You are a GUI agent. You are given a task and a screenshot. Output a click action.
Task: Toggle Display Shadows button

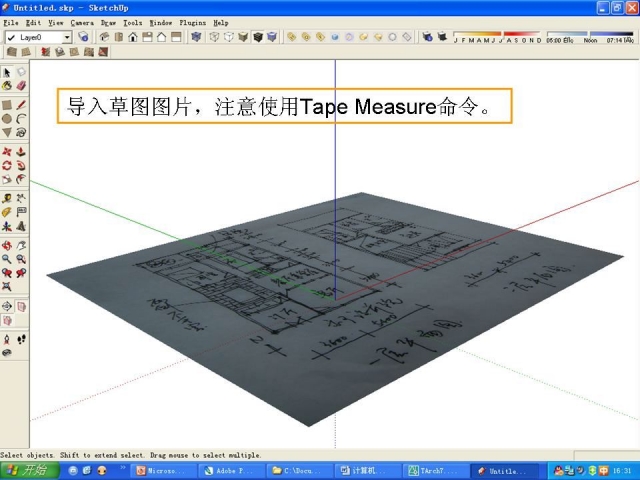[442, 37]
